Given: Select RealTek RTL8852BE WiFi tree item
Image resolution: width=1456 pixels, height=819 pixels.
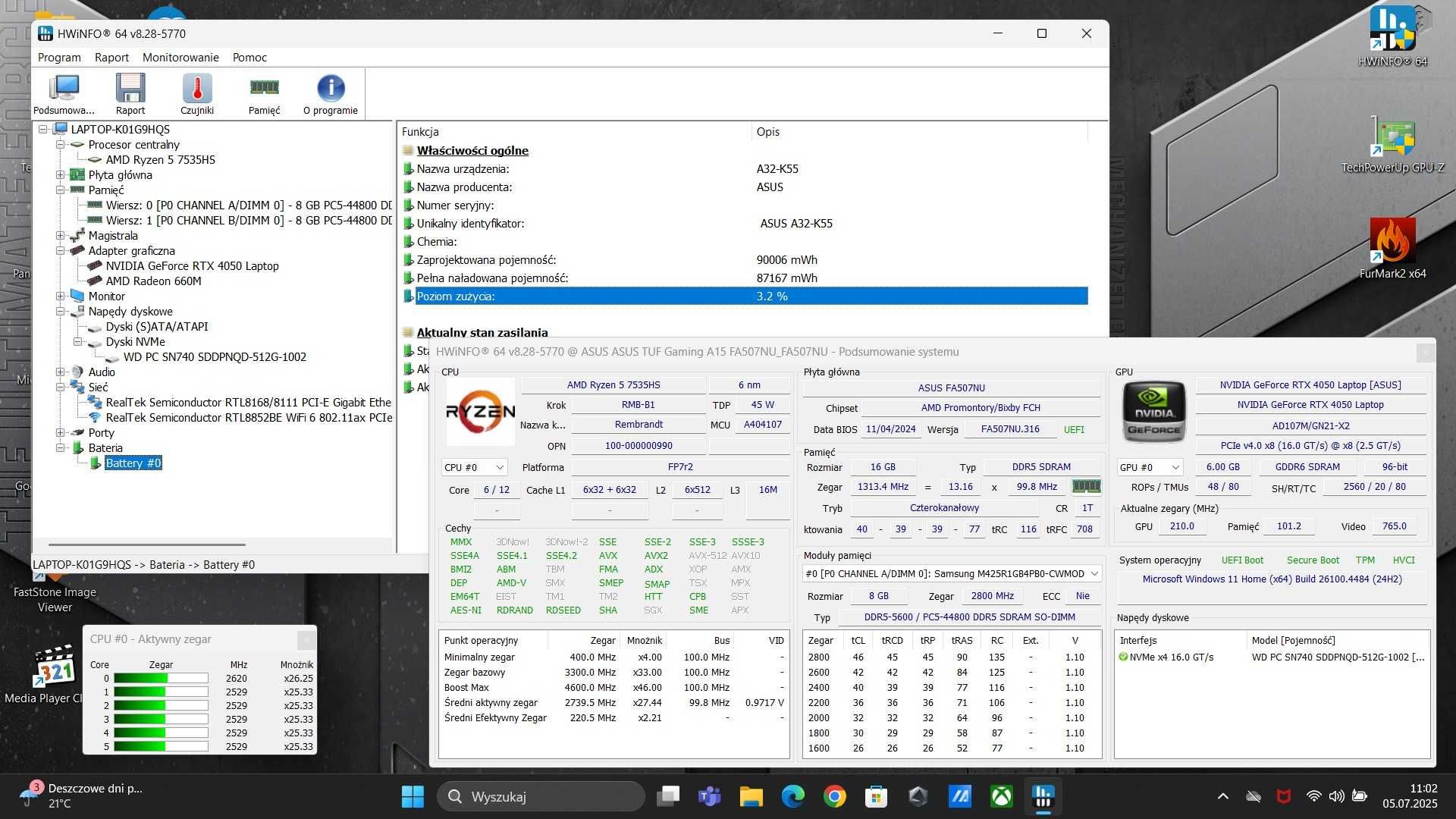Looking at the screenshot, I should click(249, 418).
